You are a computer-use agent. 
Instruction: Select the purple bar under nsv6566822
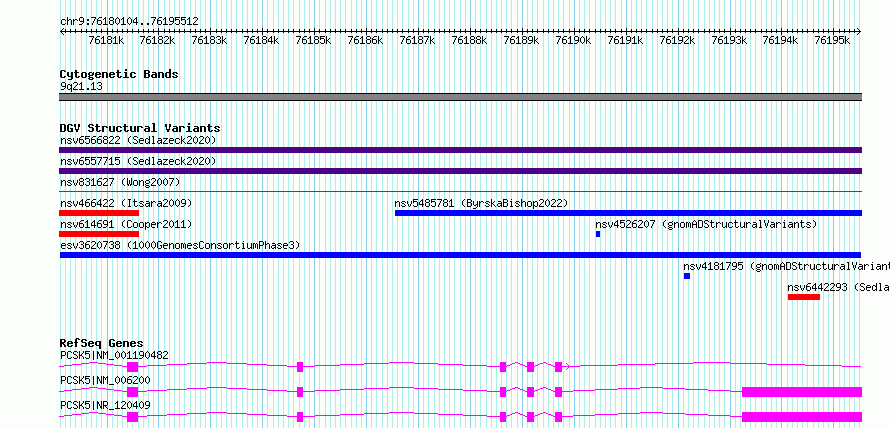(460, 150)
